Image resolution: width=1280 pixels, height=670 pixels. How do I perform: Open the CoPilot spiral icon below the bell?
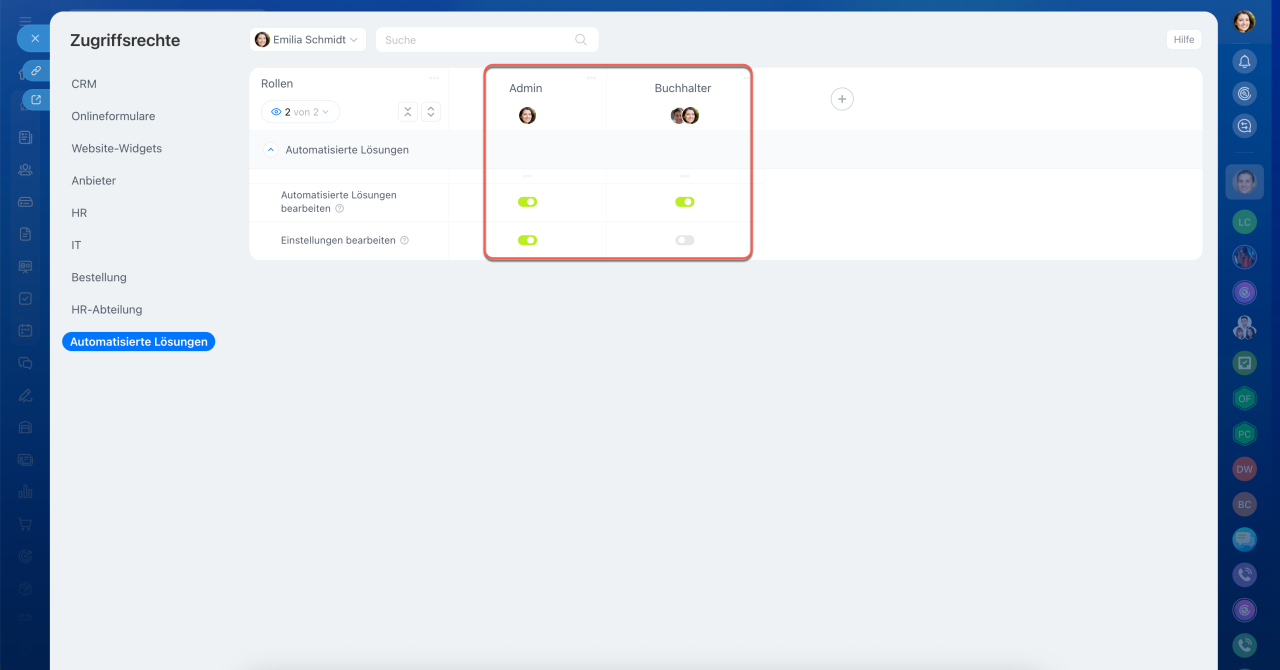(1244, 93)
